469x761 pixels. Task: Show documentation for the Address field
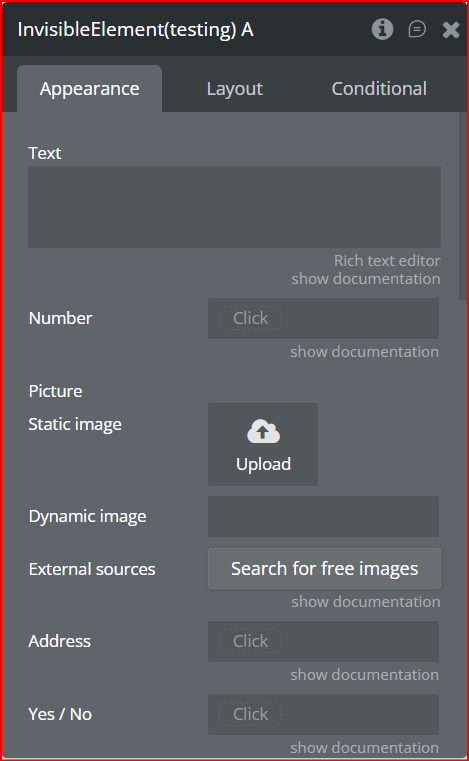click(364, 675)
